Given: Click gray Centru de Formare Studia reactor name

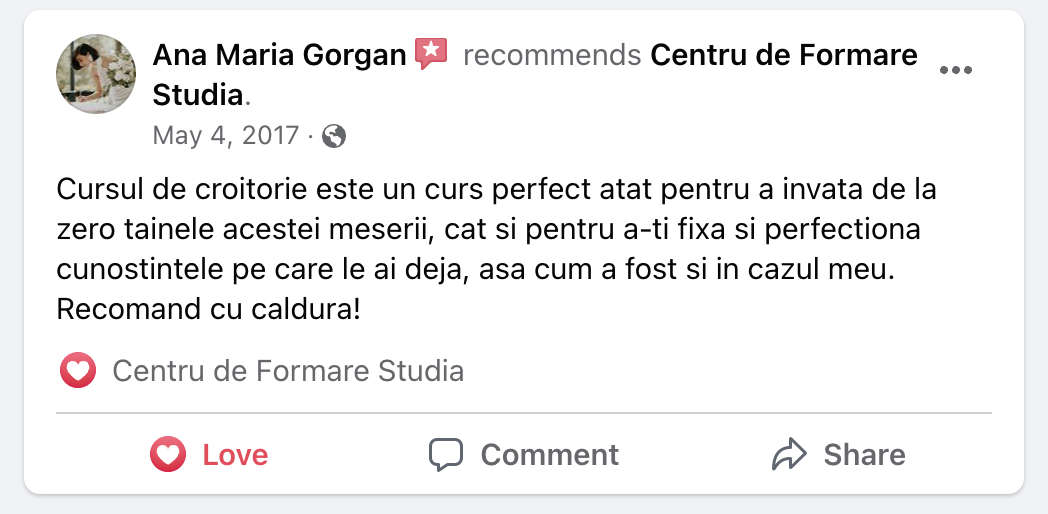Looking at the screenshot, I should click(288, 372).
